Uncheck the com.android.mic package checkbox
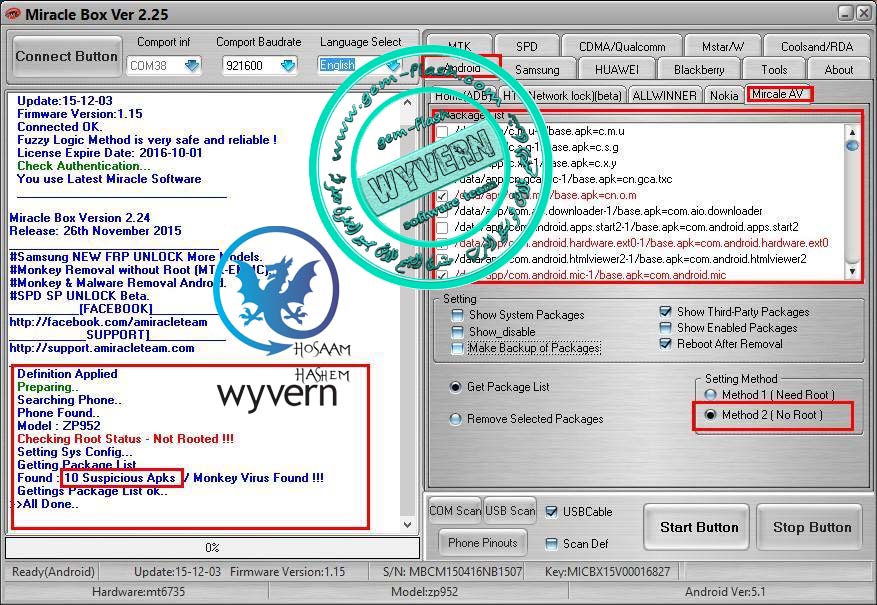Screen dimensions: 877x605 coord(442,275)
